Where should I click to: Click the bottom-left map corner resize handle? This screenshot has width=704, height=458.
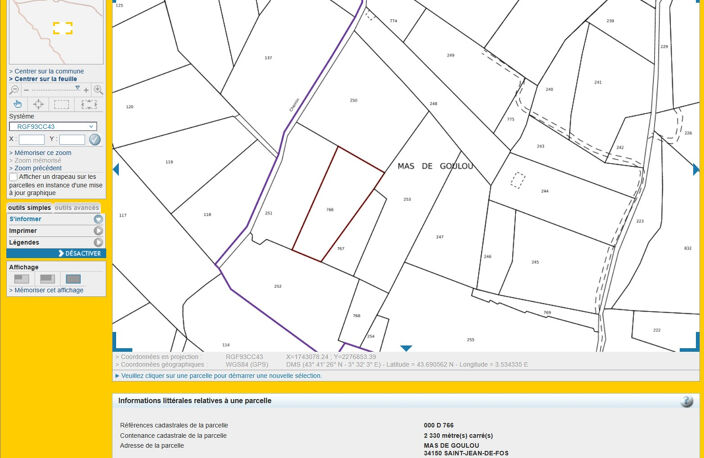point(121,342)
